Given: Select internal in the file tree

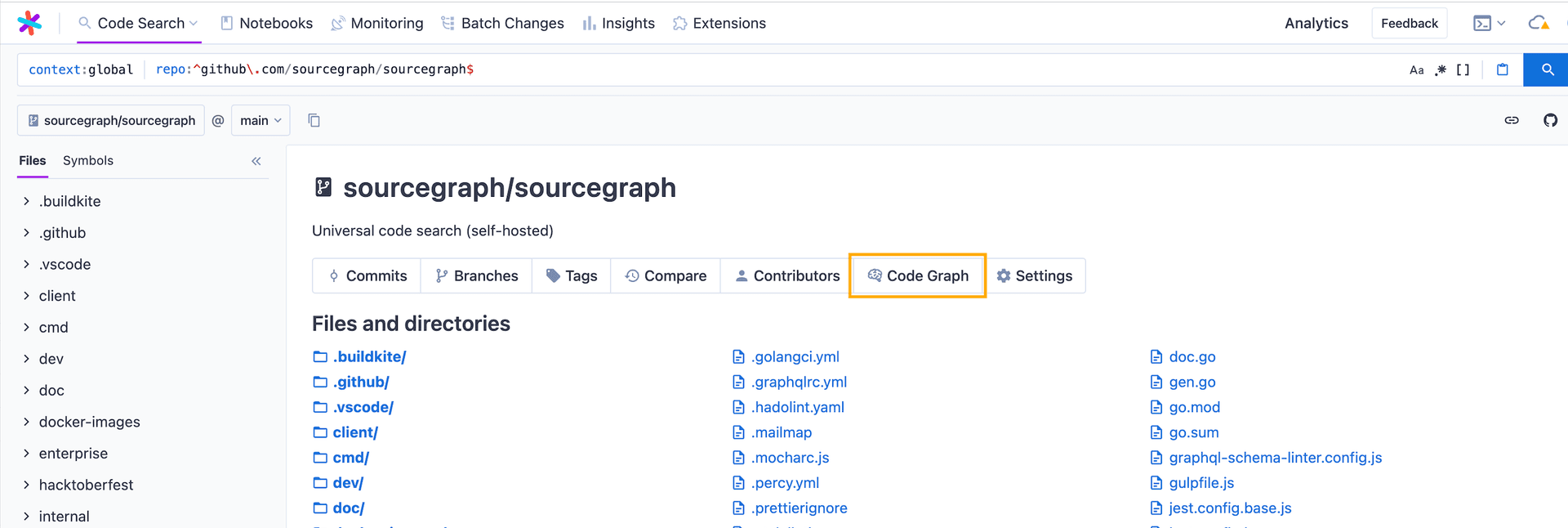Looking at the screenshot, I should coord(64,516).
